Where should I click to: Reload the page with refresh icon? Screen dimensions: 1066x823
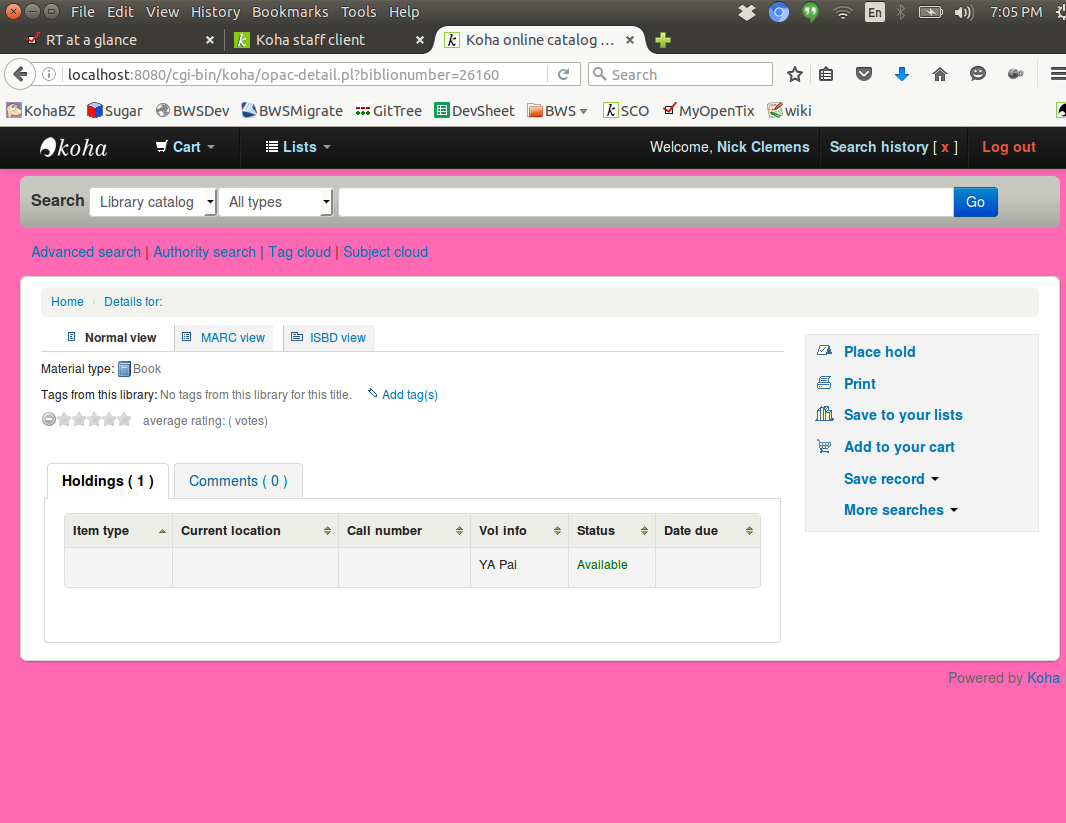coord(563,74)
